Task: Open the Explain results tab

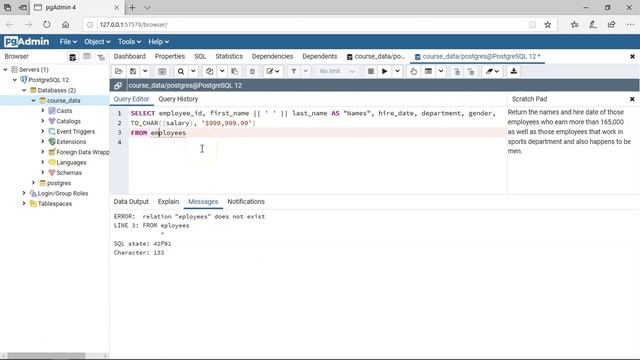Action: [168, 202]
